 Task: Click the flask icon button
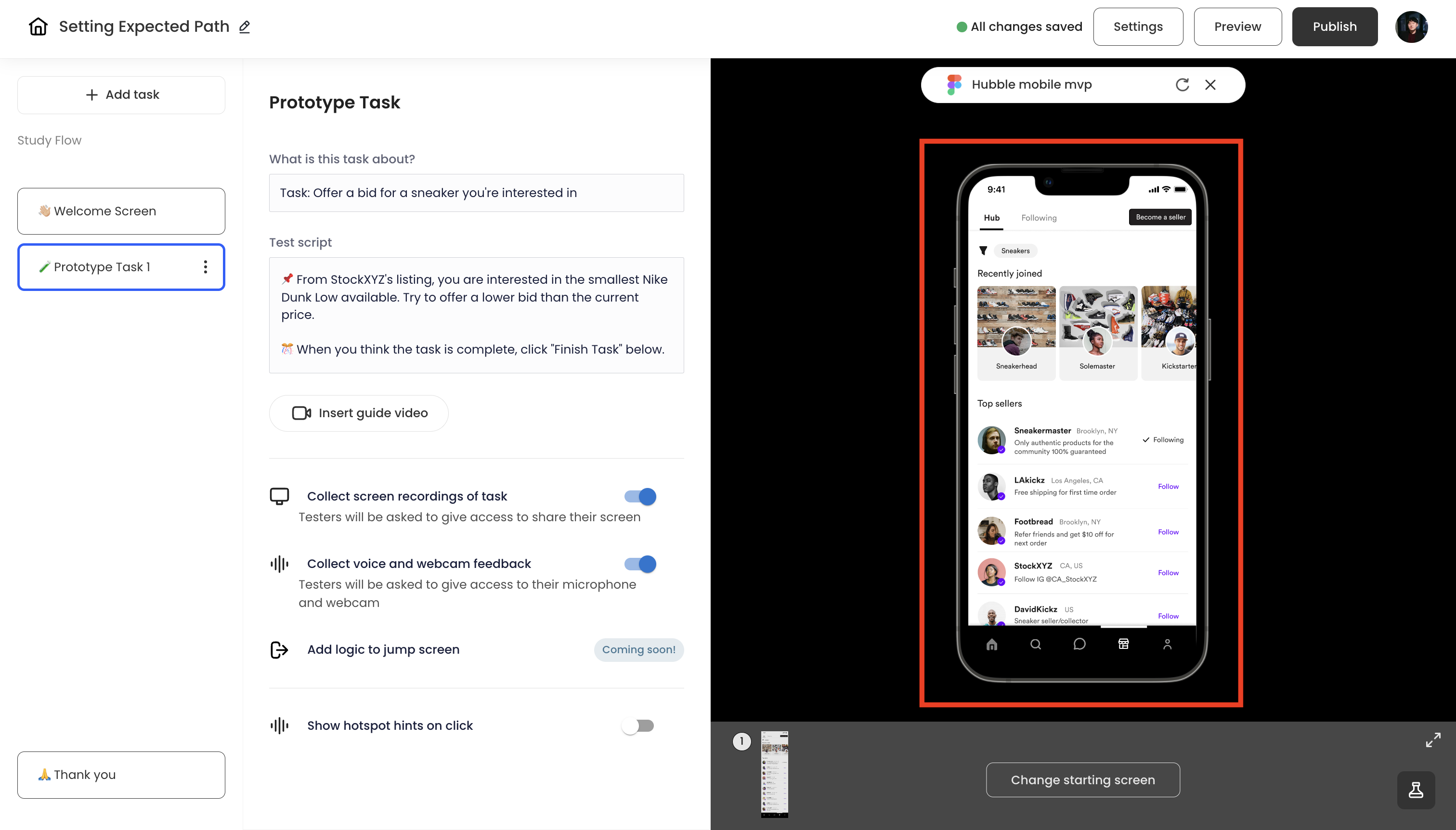pyautogui.click(x=1416, y=790)
